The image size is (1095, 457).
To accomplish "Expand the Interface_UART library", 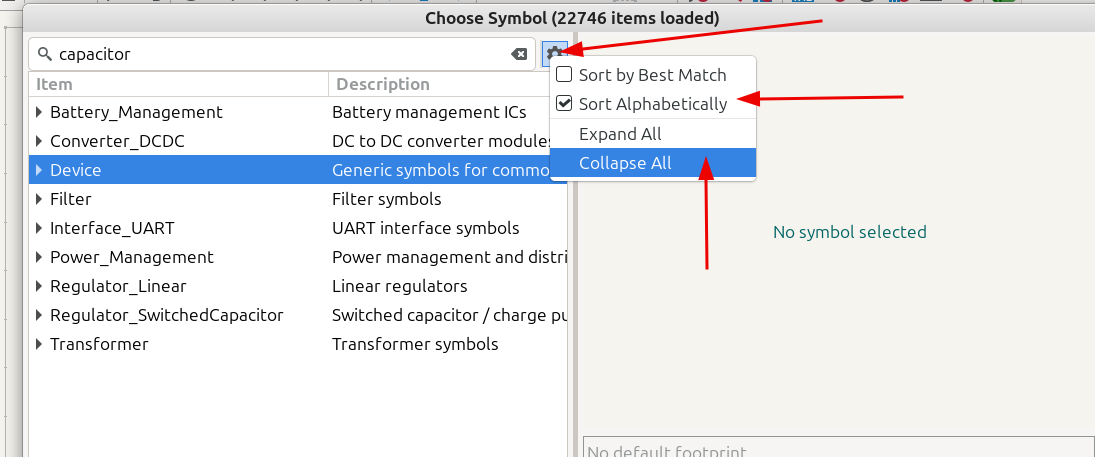I will (x=39, y=228).
